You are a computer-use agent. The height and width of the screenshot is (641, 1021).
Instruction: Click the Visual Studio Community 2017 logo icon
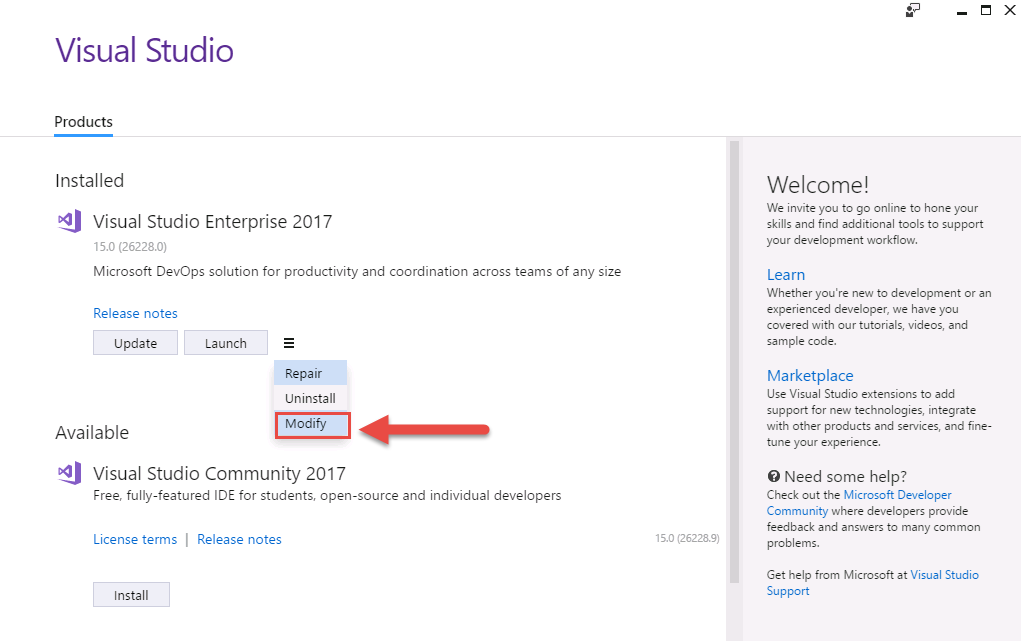[x=70, y=473]
